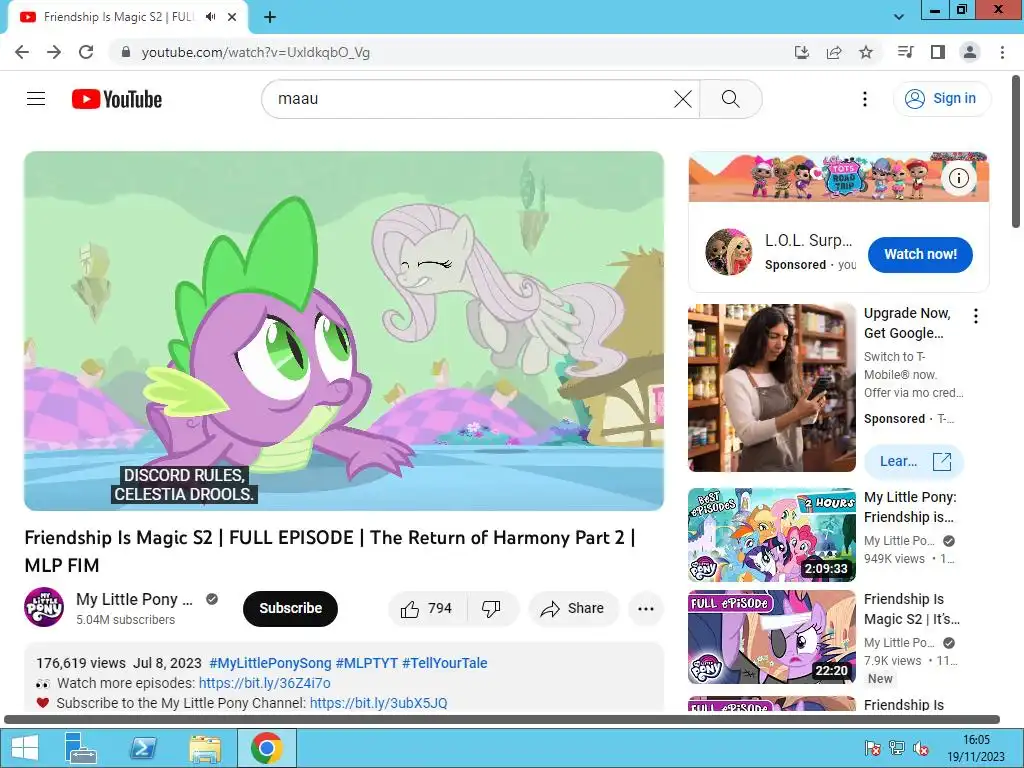This screenshot has height=768, width=1024.
Task: Share the video
Action: [573, 609]
